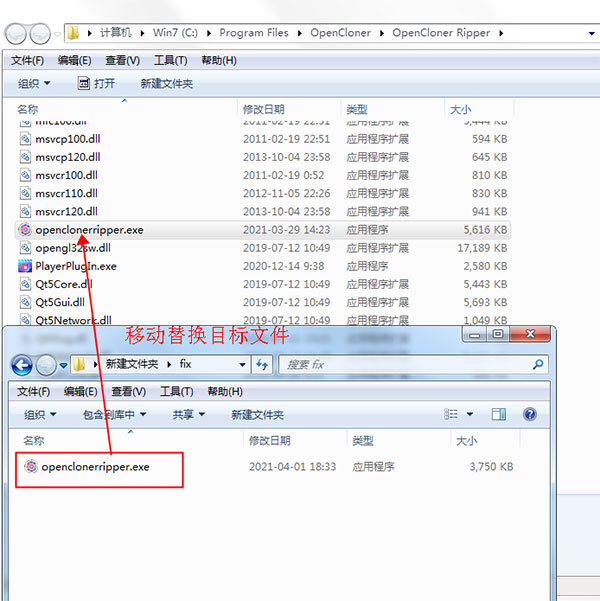Click 新建文件夹 button in OpenCloner Ripper window
The image size is (600, 601).
(x=166, y=83)
